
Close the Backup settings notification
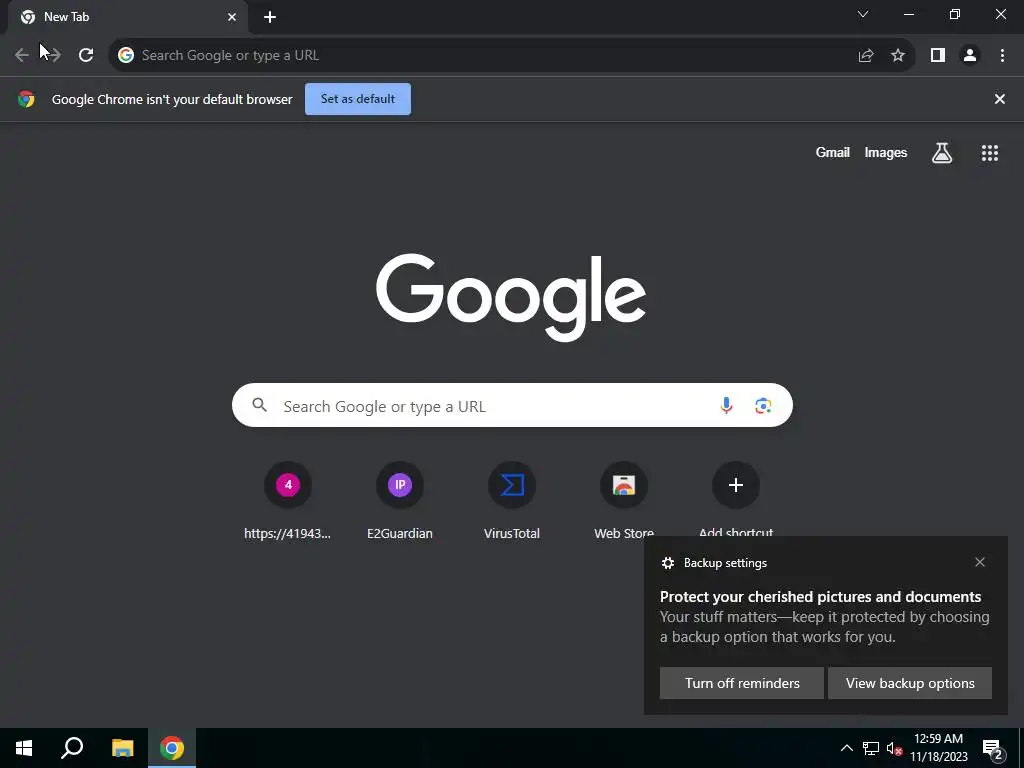(x=980, y=562)
